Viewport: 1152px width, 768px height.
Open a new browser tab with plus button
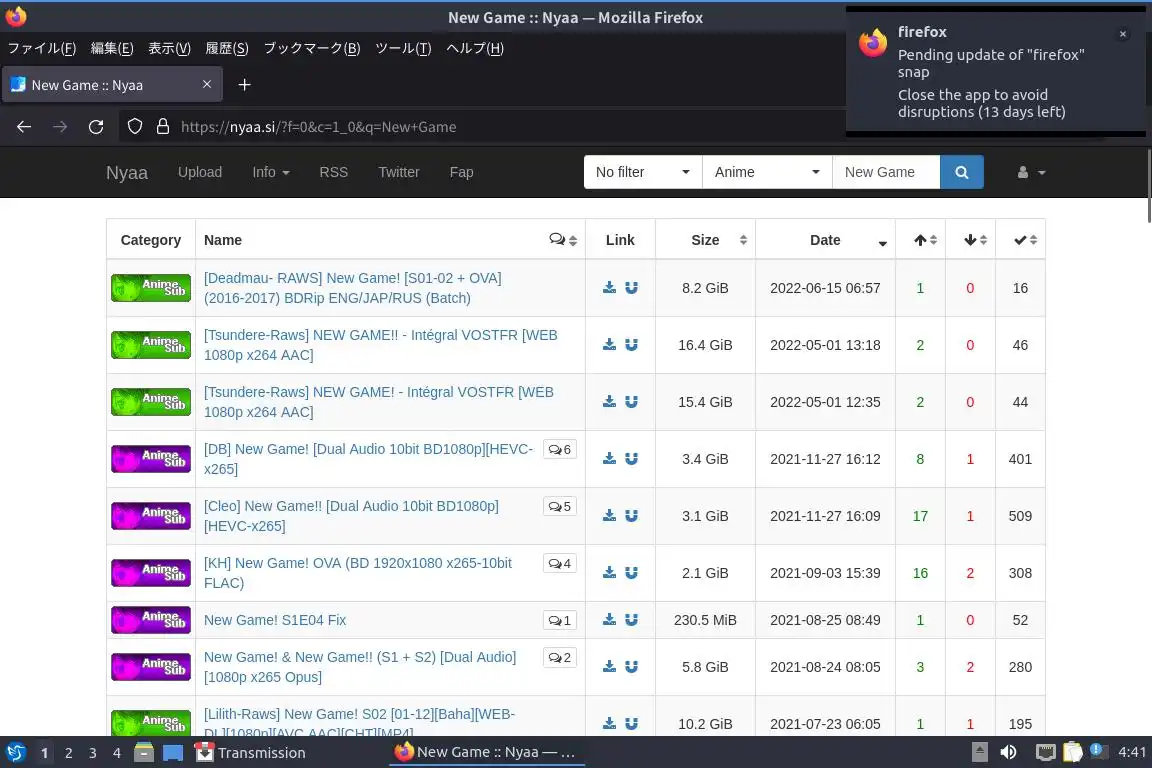(245, 85)
